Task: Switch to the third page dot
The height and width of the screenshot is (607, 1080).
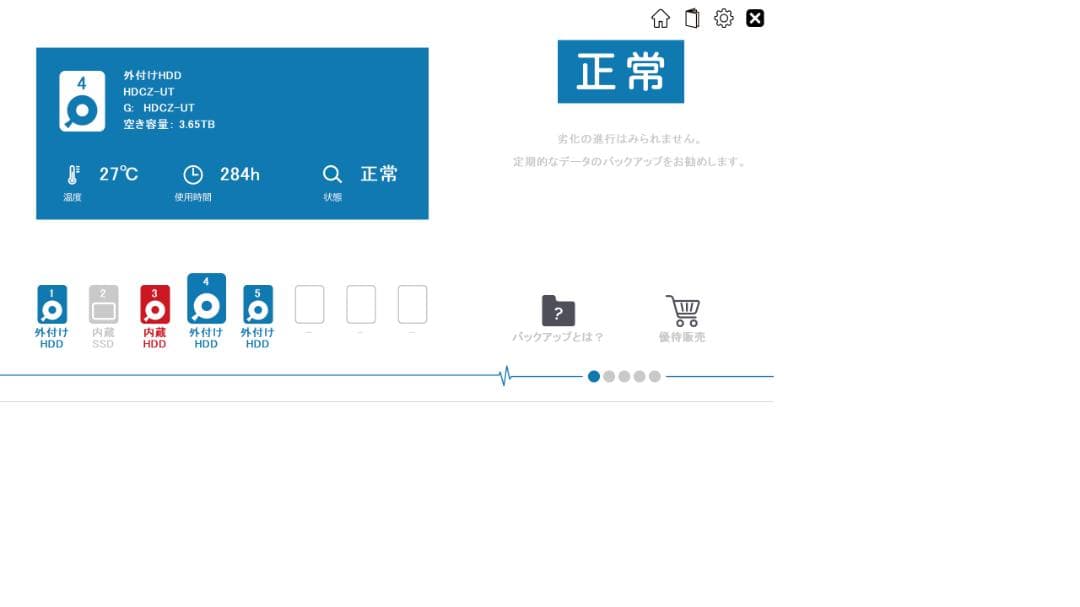Action: coord(624,377)
